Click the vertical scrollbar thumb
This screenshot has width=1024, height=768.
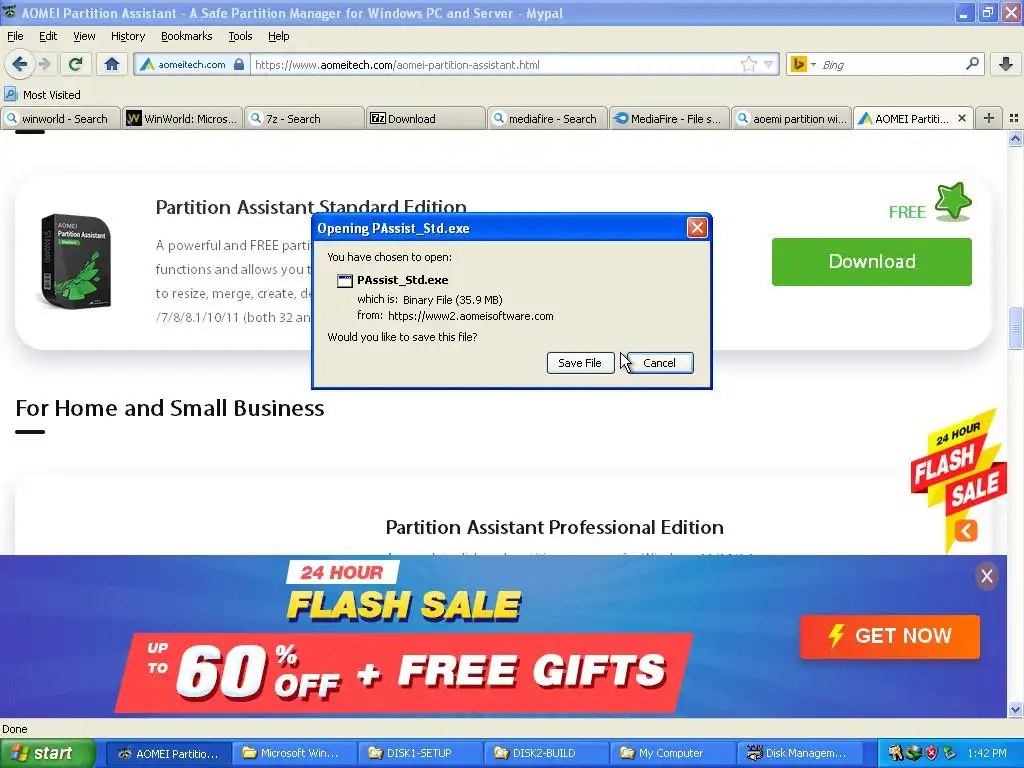click(x=1015, y=328)
